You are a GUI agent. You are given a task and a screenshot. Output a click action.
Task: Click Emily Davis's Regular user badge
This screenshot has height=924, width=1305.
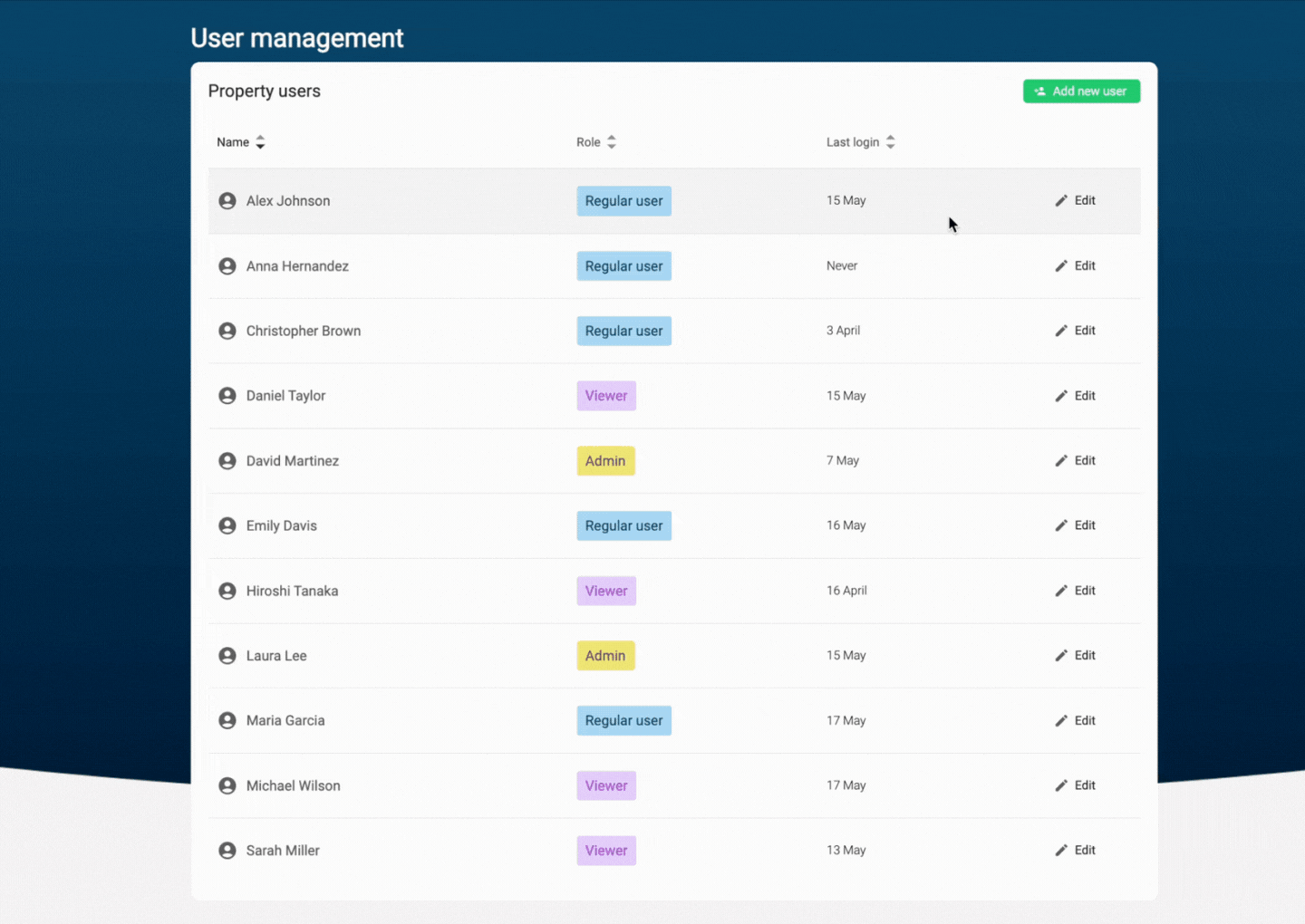point(623,525)
